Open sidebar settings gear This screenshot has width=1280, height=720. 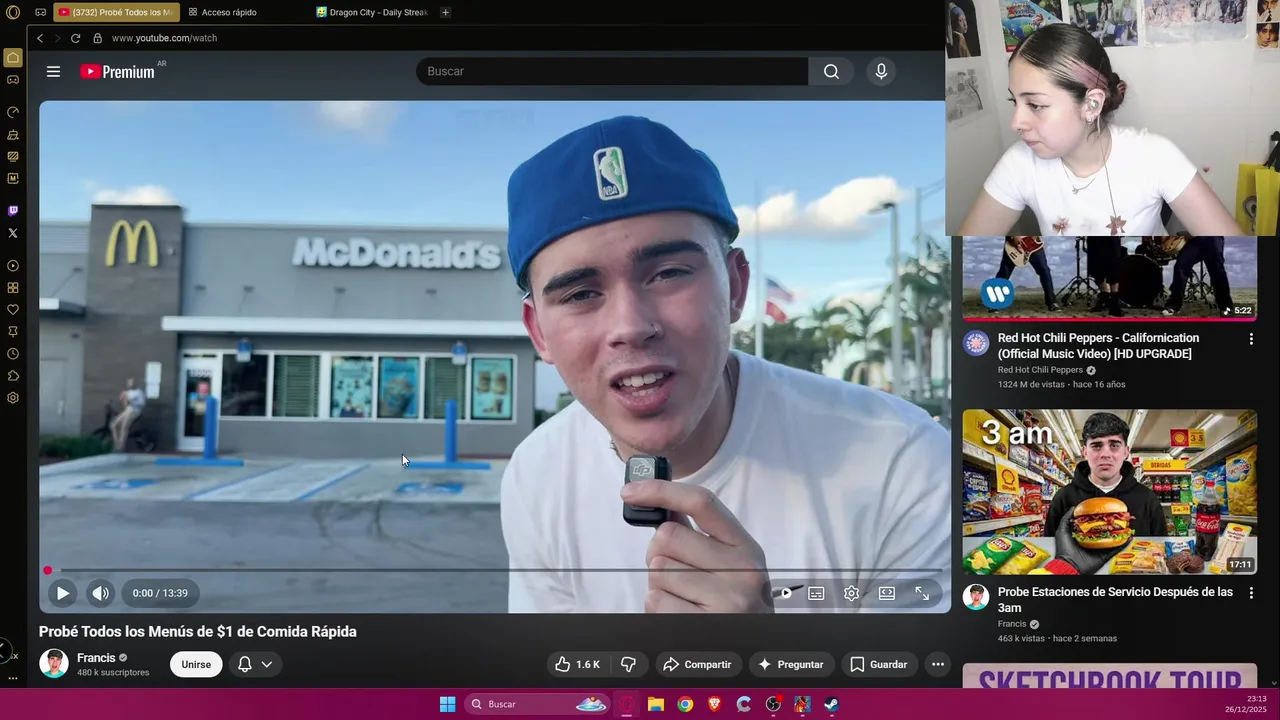tap(13, 398)
